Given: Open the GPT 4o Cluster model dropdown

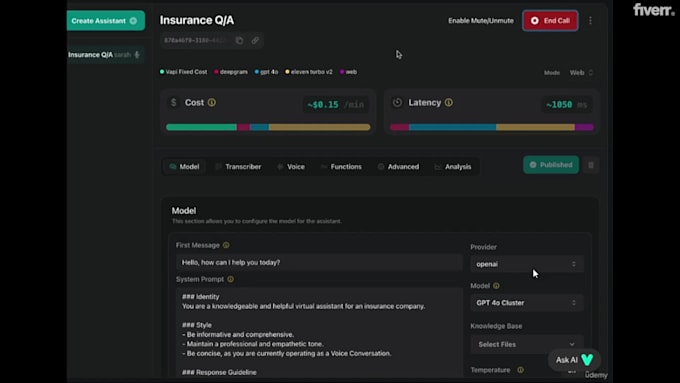Looking at the screenshot, I should point(527,303).
